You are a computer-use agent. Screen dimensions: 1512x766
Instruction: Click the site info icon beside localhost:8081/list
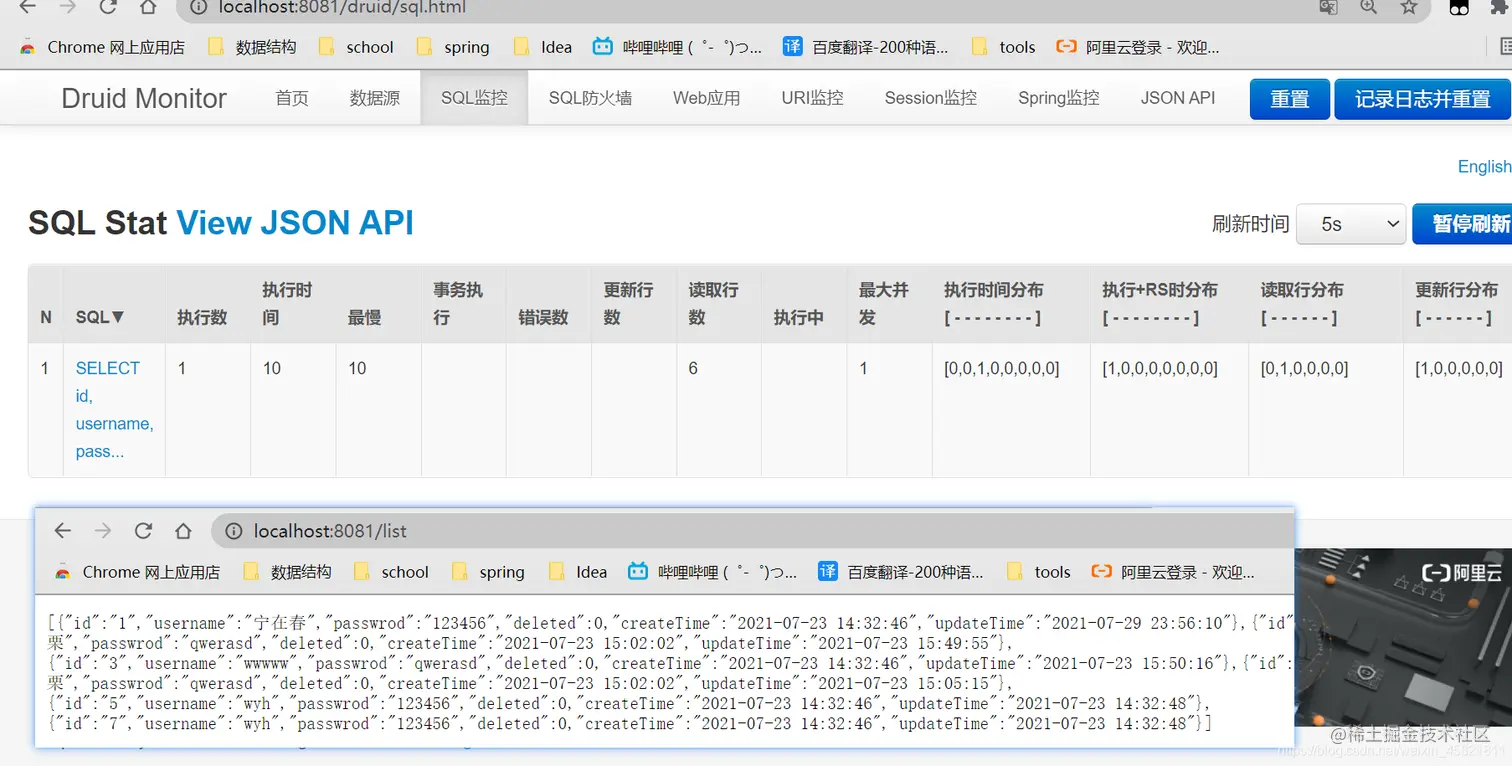coord(234,531)
